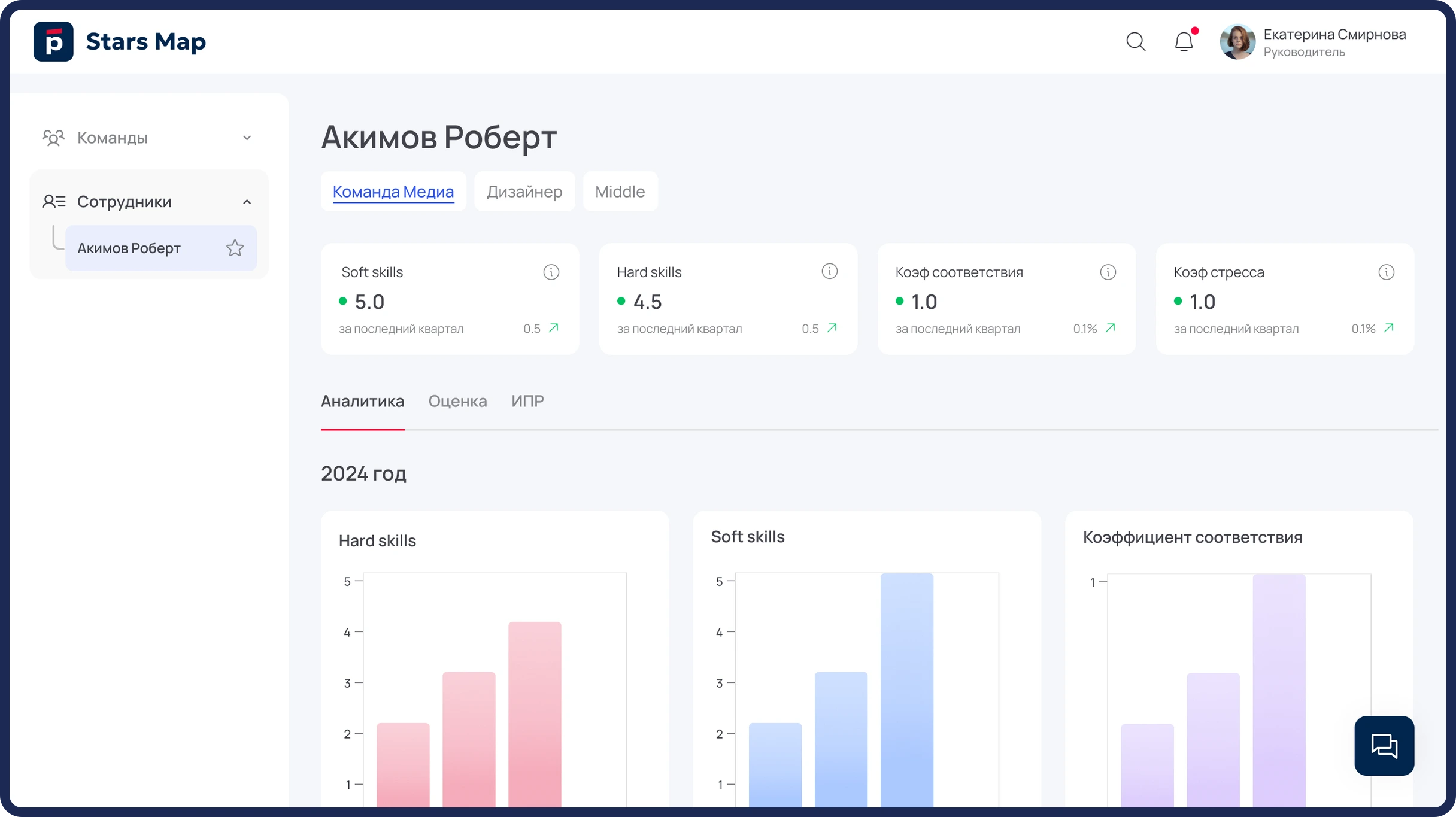
Task: Click the tallest Soft skills chart bar
Action: click(x=907, y=690)
